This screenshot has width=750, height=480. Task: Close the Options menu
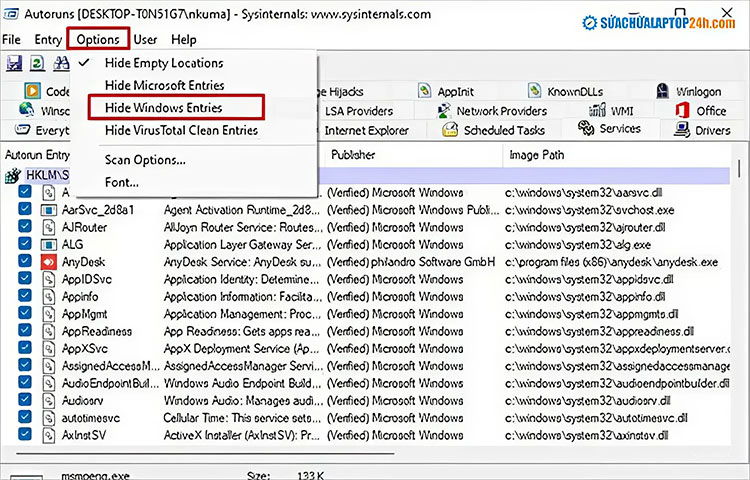pyautogui.click(x=98, y=39)
